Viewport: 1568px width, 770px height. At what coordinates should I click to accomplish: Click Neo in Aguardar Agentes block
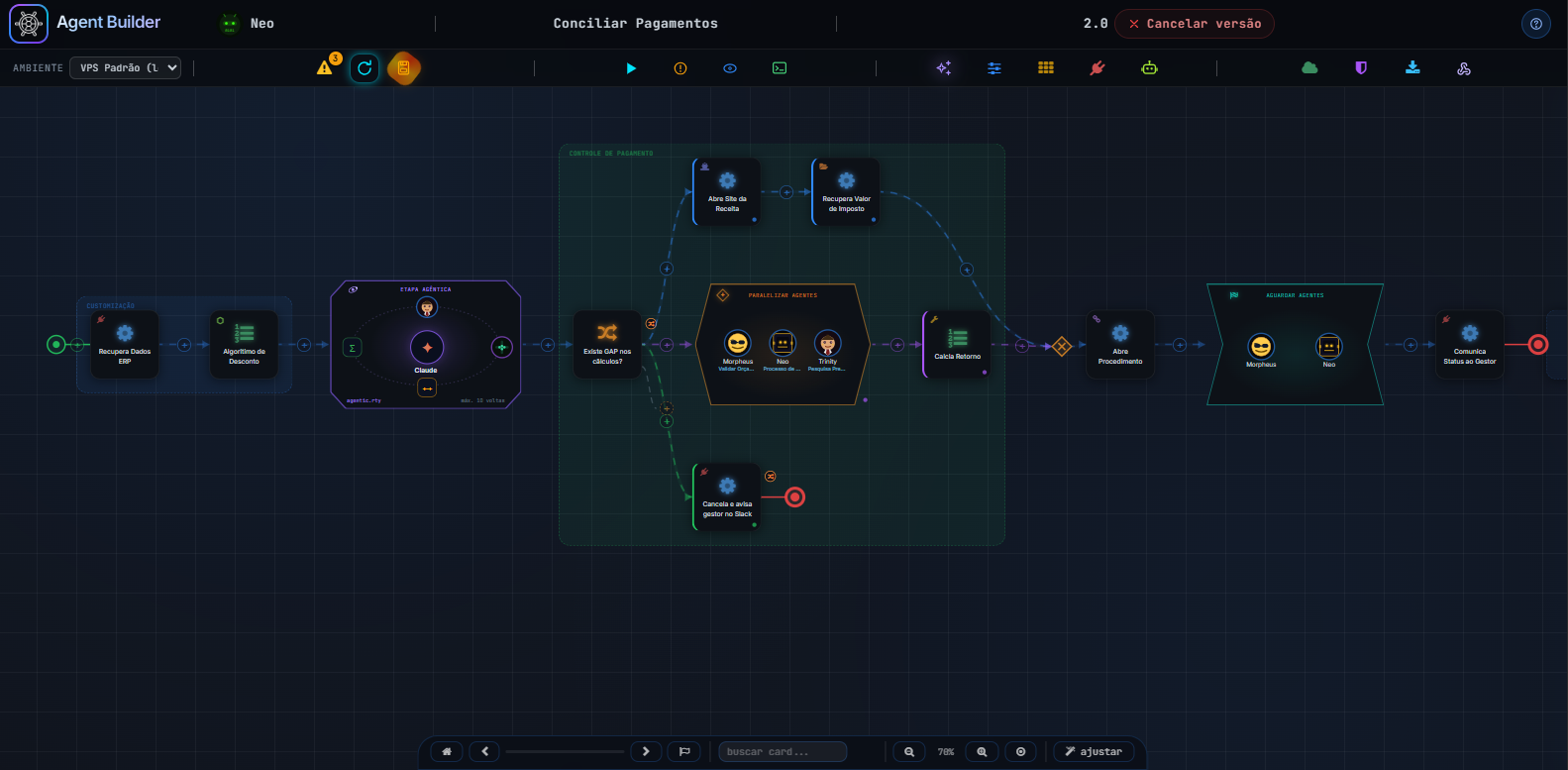click(x=1329, y=347)
